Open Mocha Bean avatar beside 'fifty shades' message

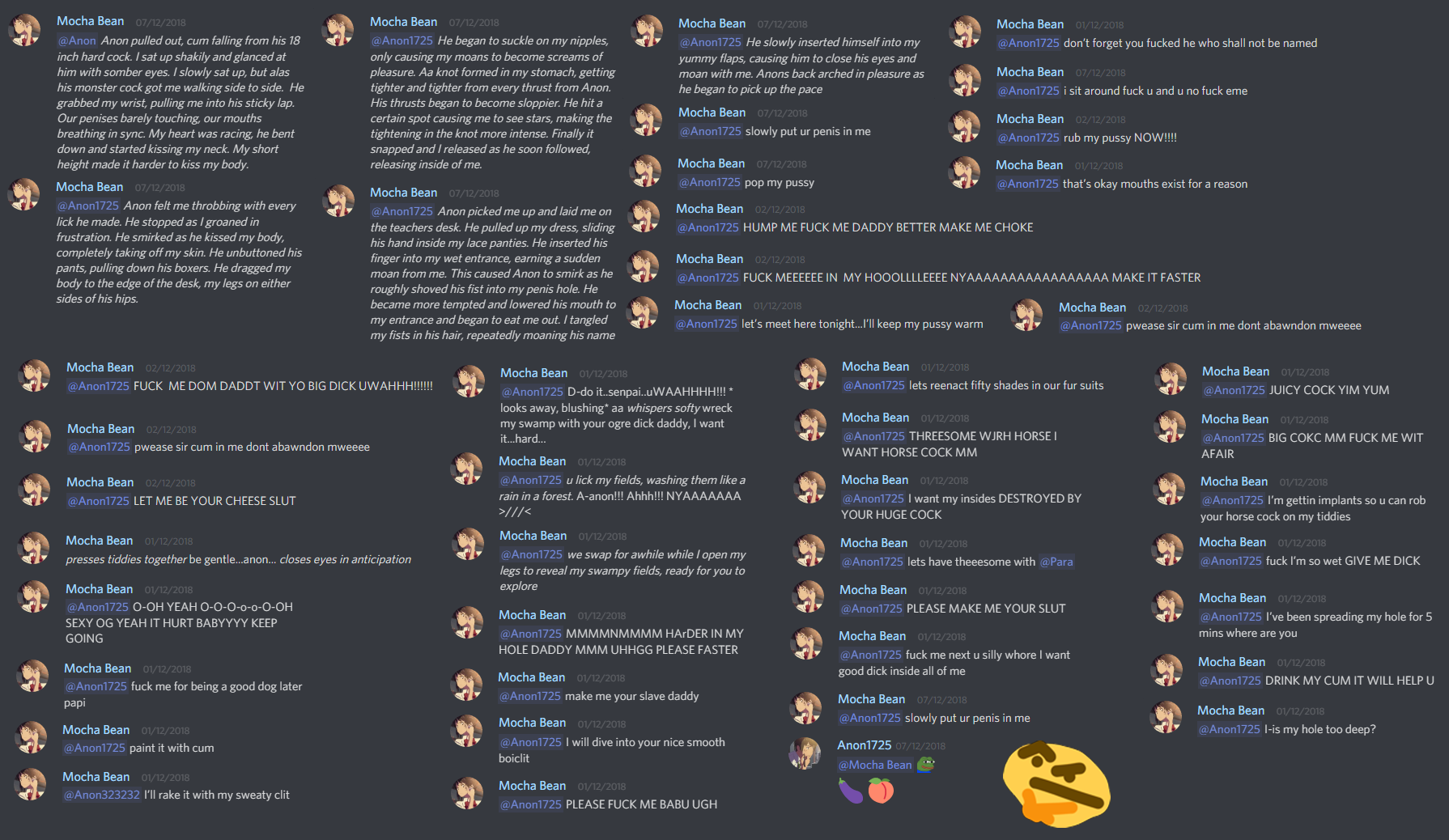811,375
